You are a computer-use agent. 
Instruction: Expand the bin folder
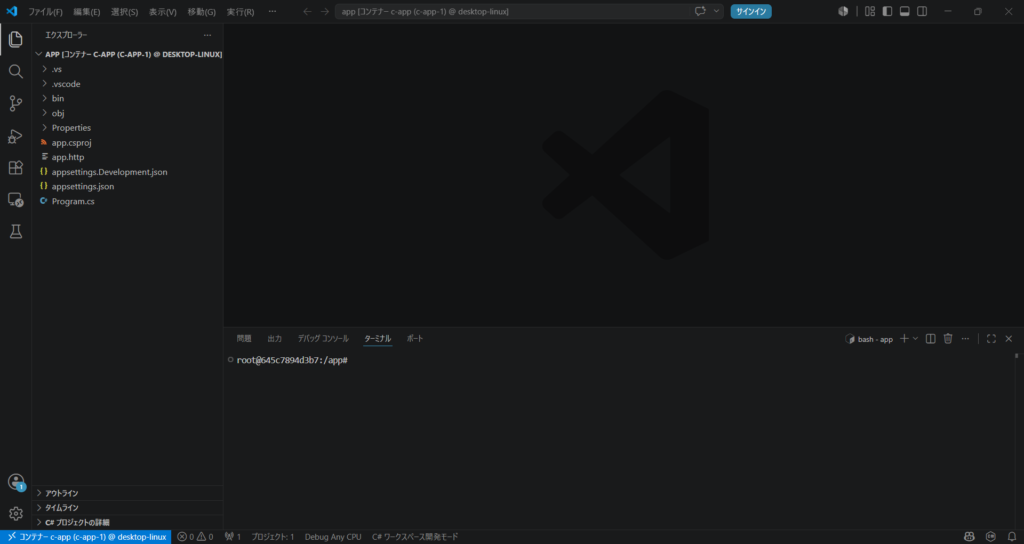(x=127, y=99)
